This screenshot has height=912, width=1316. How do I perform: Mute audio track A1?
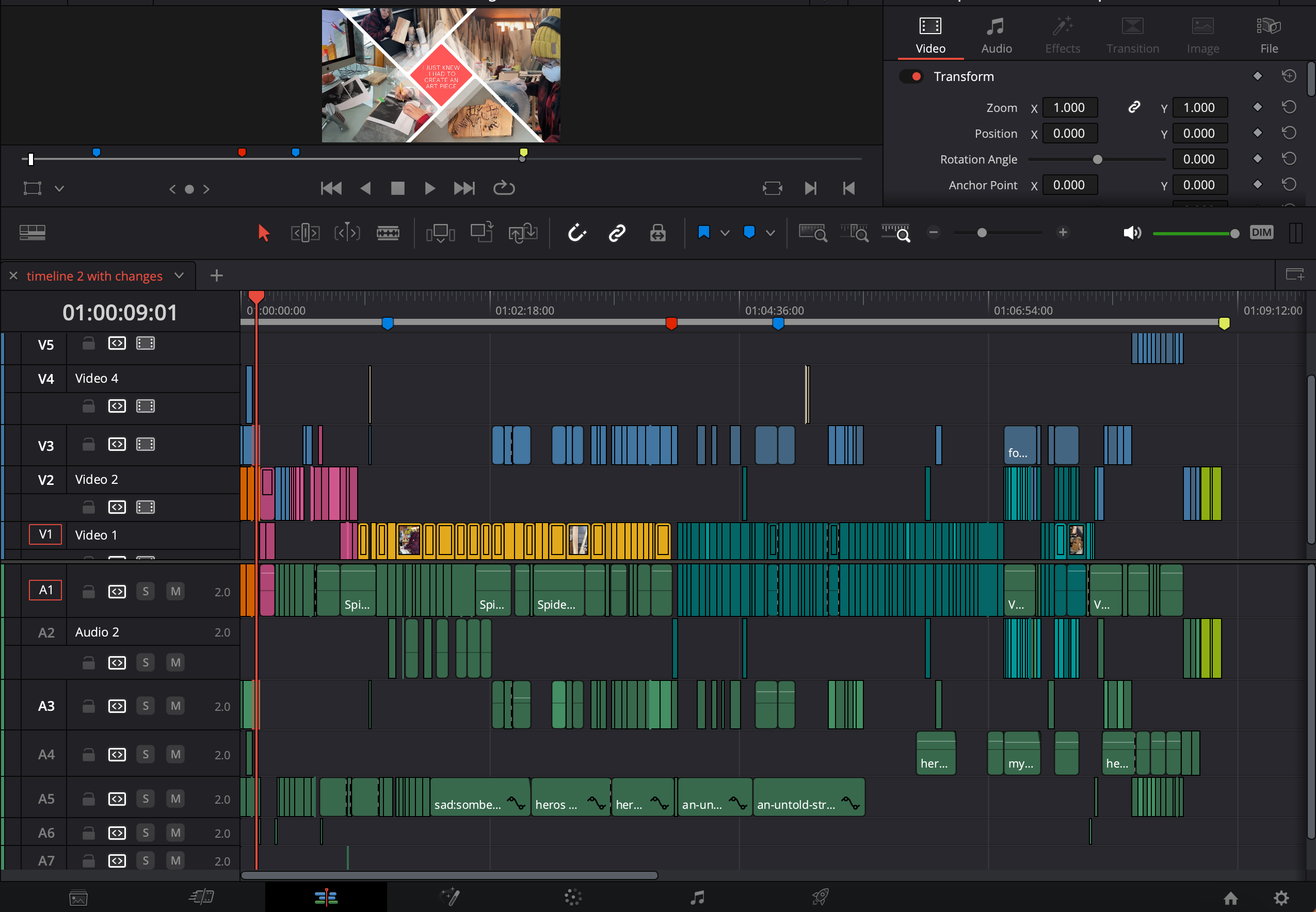tap(175, 592)
